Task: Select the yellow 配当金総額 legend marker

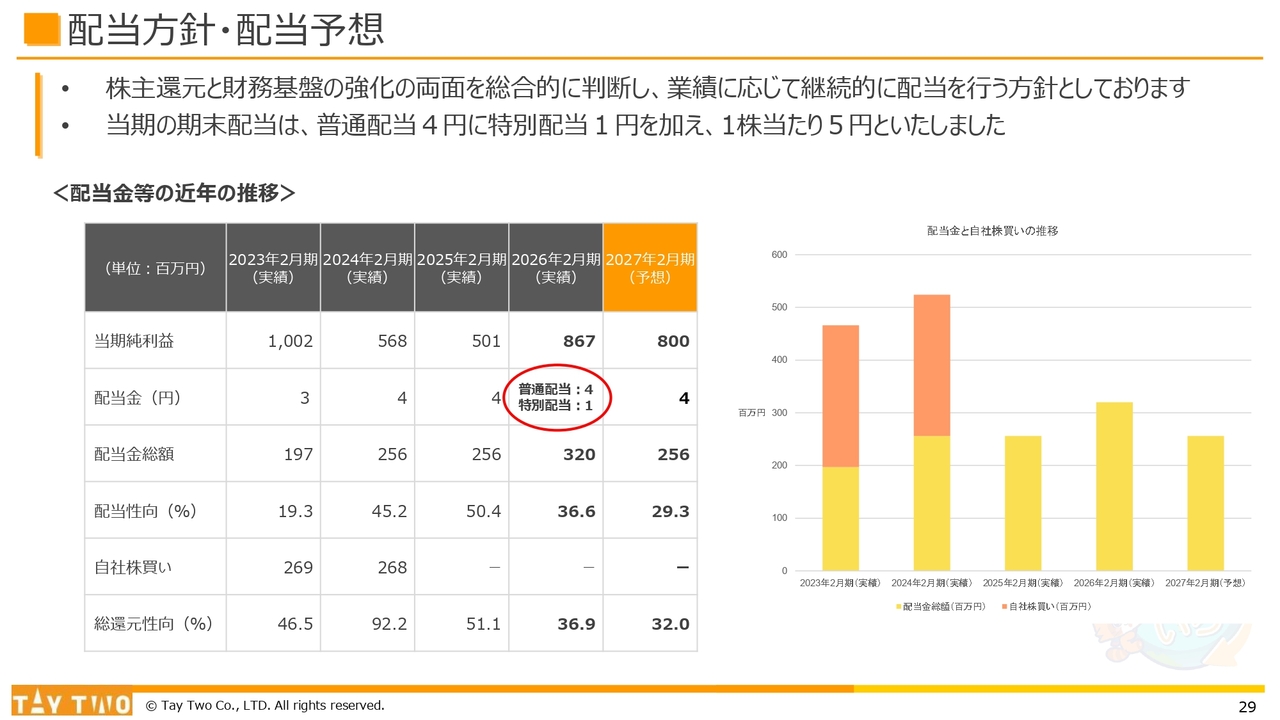Action: point(895,607)
